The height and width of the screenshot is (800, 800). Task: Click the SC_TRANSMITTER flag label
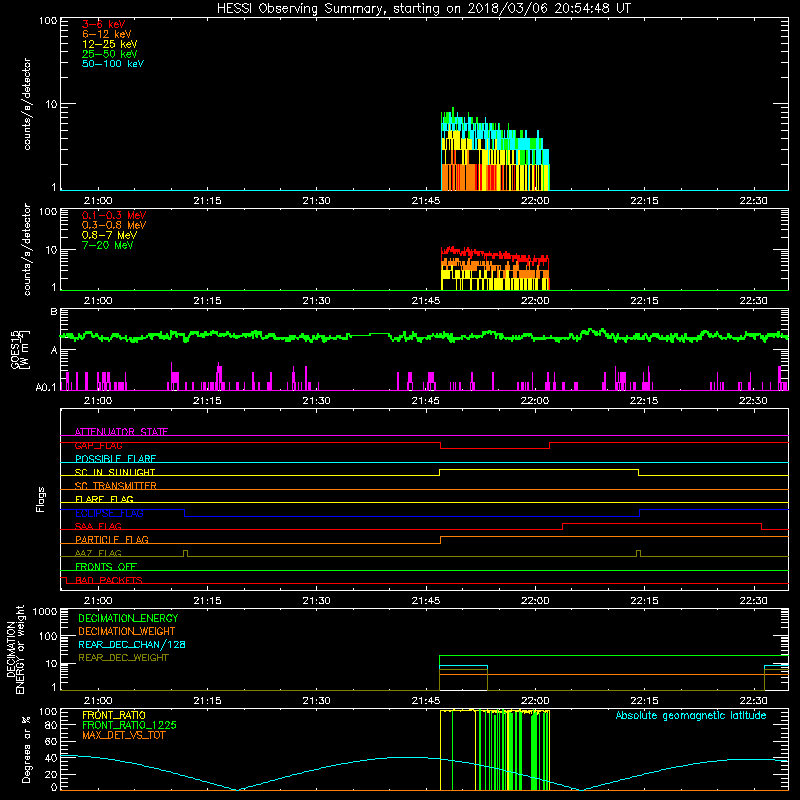coord(115,486)
